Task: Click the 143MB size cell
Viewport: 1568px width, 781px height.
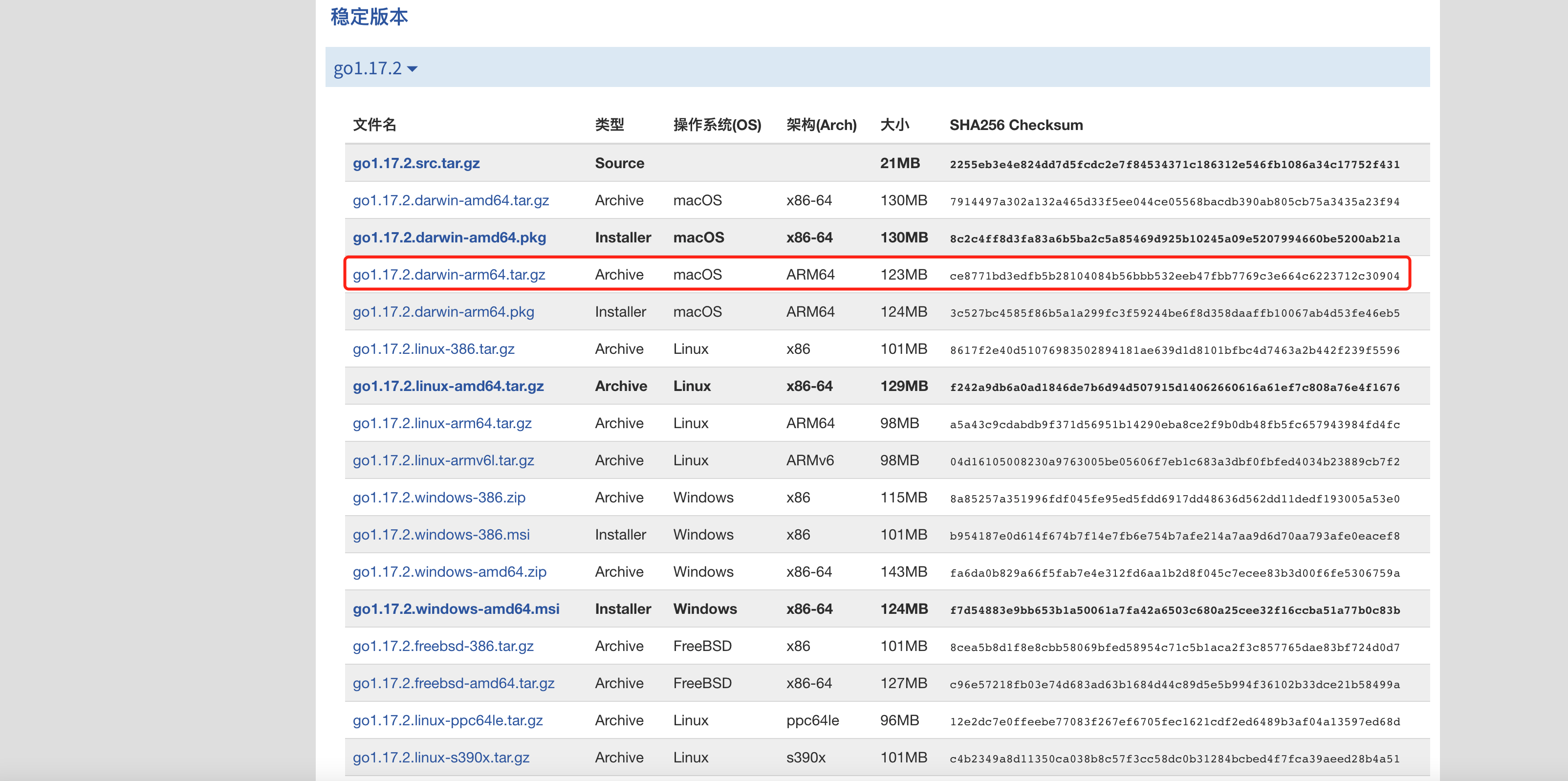Action: tap(903, 572)
